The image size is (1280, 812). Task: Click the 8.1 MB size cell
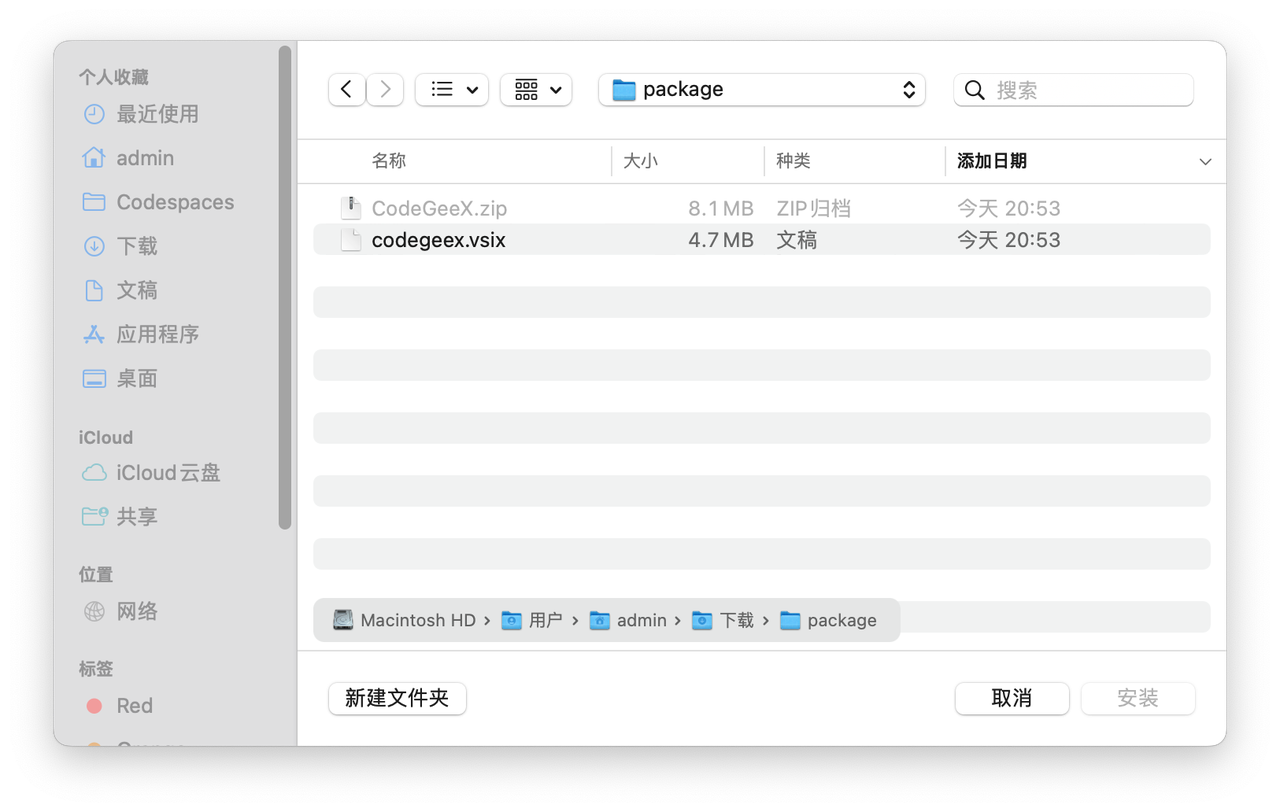(721, 208)
